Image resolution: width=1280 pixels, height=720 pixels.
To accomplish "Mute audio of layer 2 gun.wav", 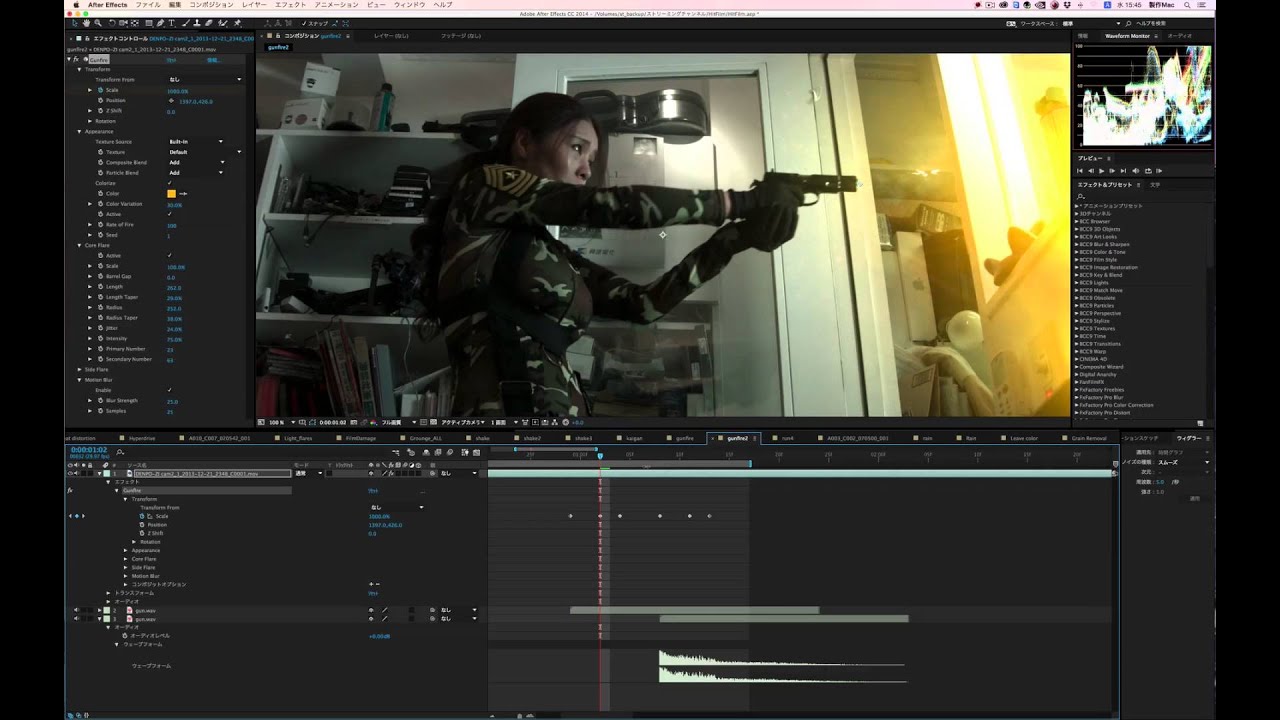I will (75, 610).
